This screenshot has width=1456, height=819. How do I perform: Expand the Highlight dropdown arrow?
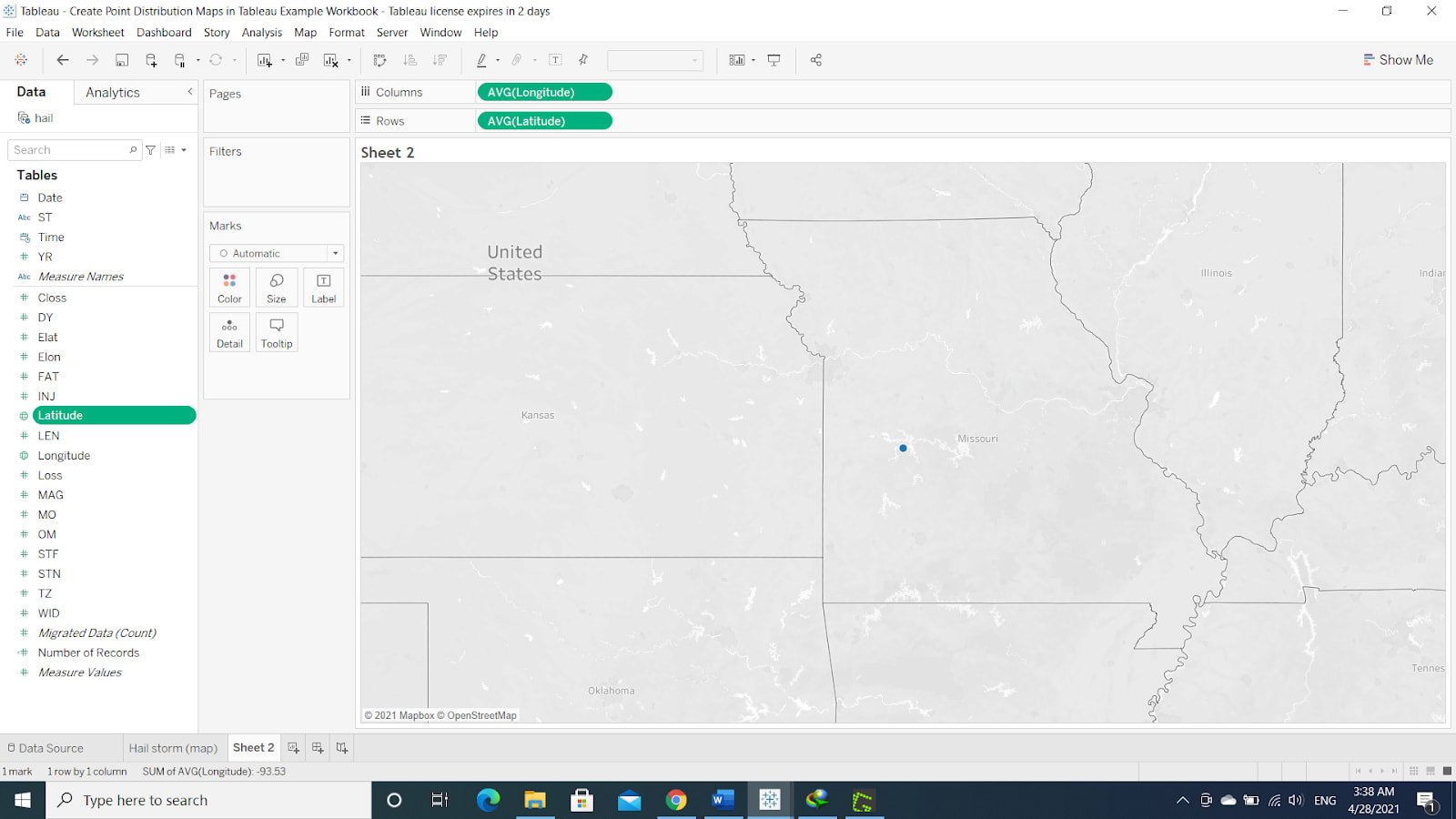pos(498,60)
